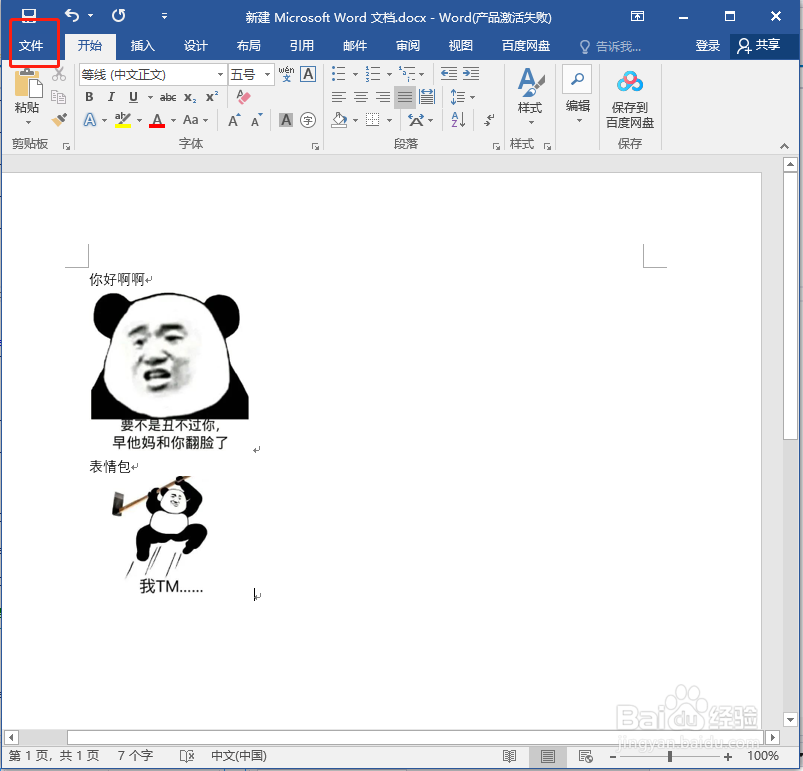Click the Web Layout view icon
The image size is (803, 771).
(585, 756)
